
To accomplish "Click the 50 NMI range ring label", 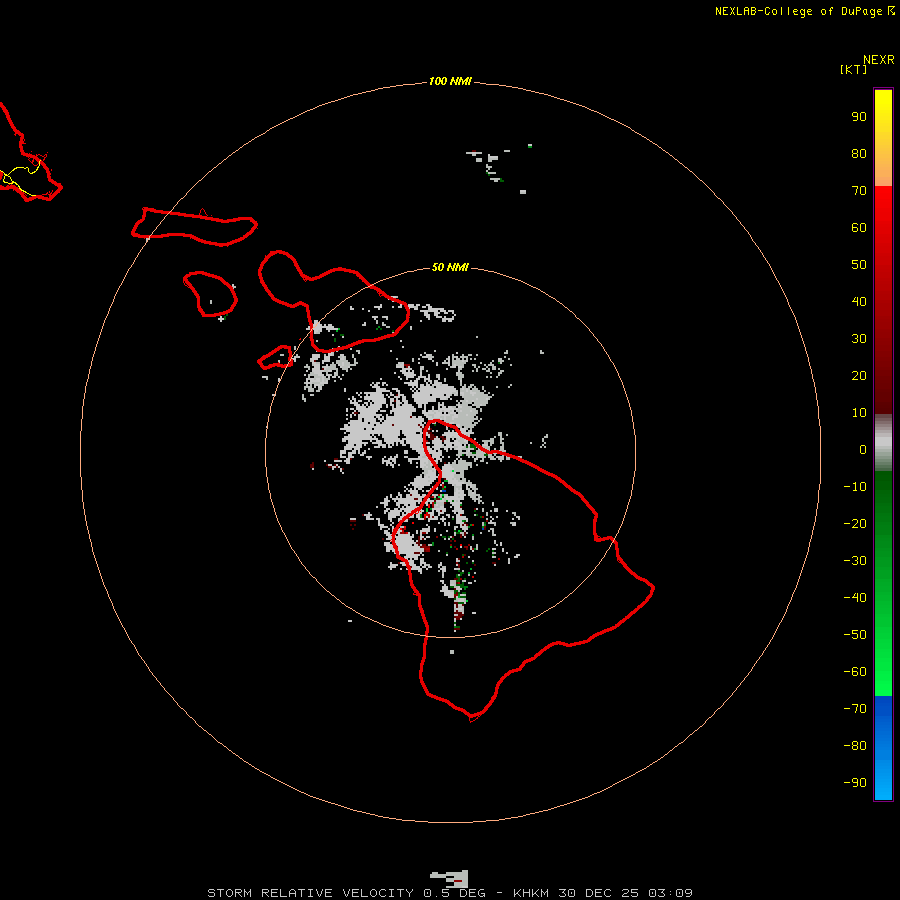I will [450, 267].
